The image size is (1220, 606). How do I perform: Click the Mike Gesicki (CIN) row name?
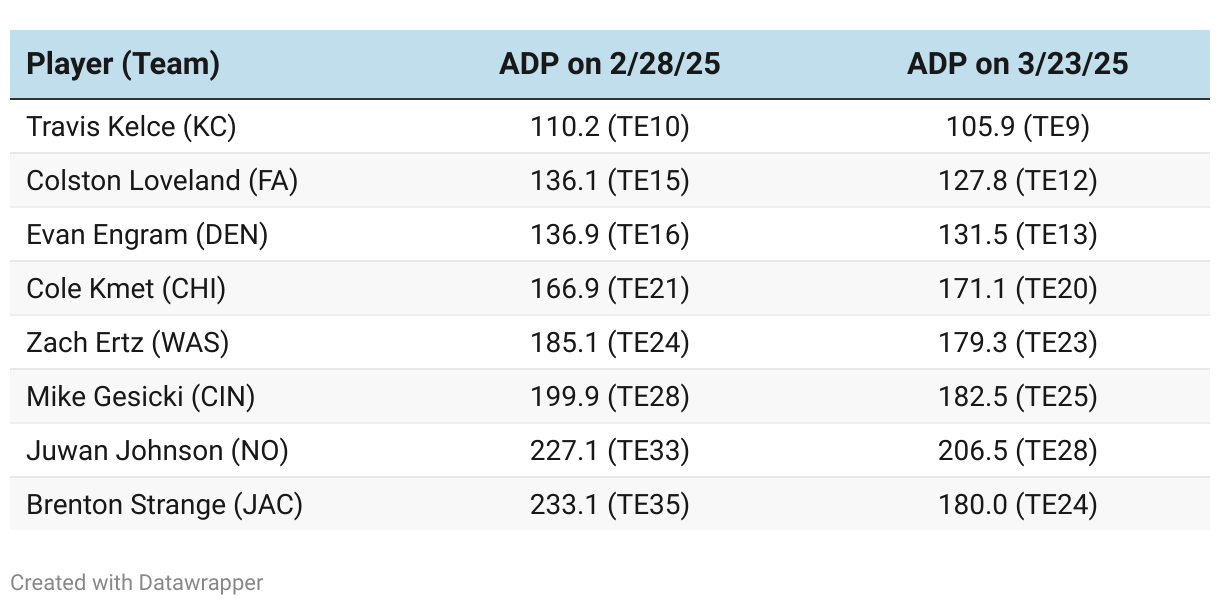click(x=141, y=397)
